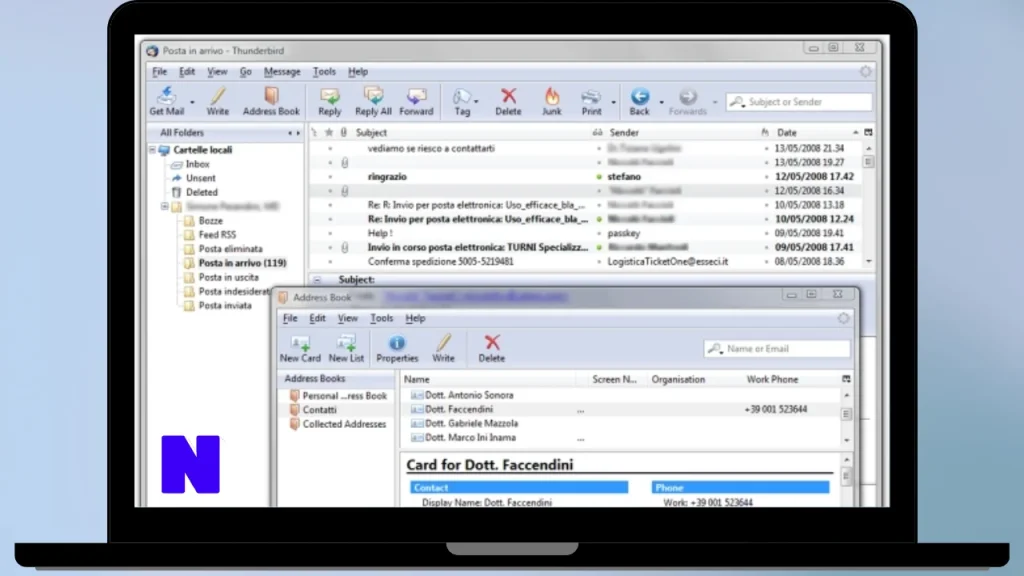Open column picker in Address Book list
This screenshot has width=1024, height=576.
(846, 379)
